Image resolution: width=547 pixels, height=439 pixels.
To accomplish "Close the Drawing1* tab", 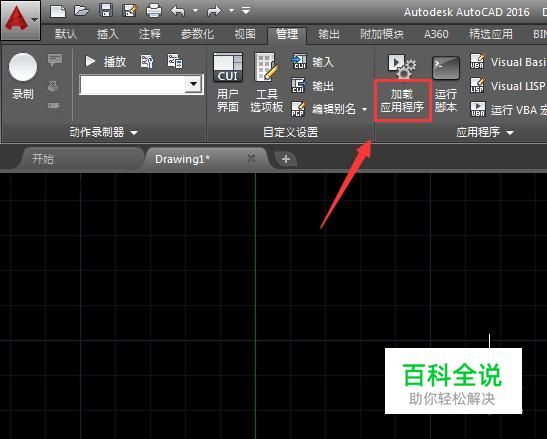I will (251, 158).
